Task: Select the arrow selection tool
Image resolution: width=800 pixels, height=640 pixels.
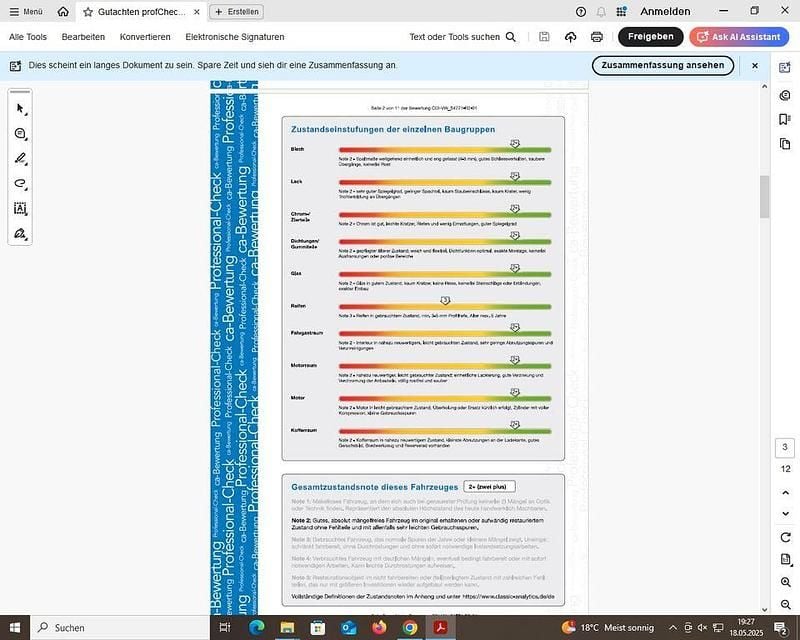Action: 20,109
